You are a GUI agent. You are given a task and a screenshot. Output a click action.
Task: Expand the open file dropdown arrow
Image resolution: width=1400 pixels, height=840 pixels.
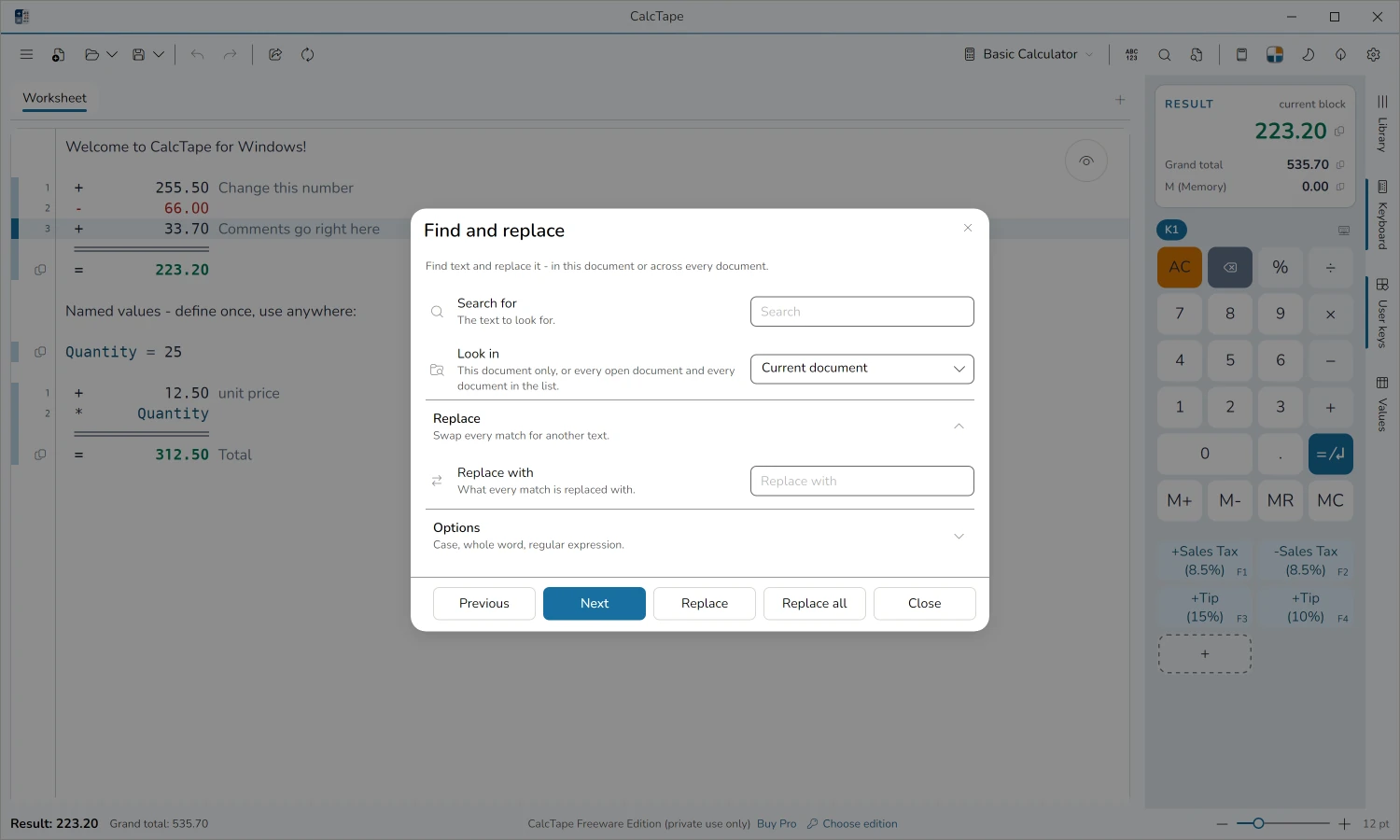pos(112,55)
